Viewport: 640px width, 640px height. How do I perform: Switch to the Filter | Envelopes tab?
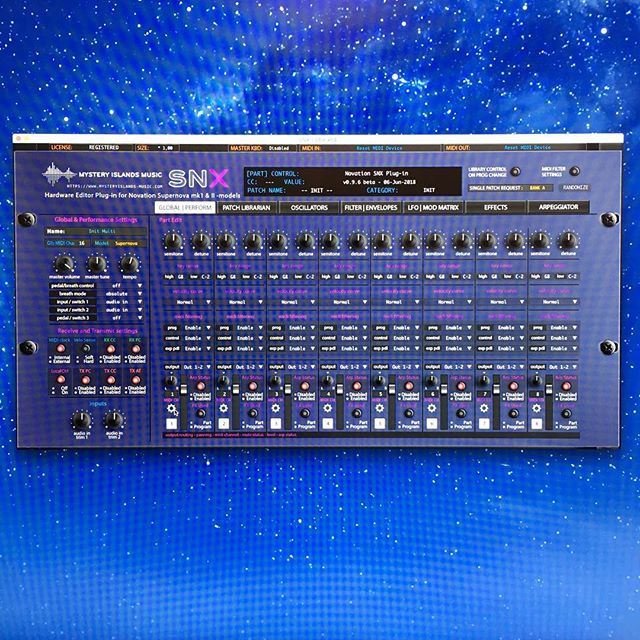[x=371, y=208]
